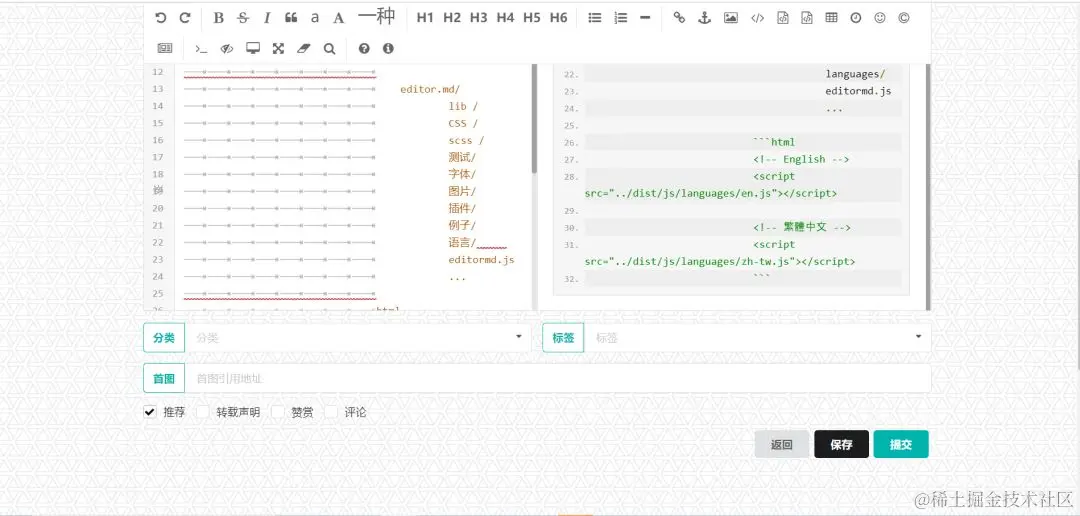Screen dimensions: 1080x516
Task: Insert an HTML entity with © icon
Action: click(904, 18)
